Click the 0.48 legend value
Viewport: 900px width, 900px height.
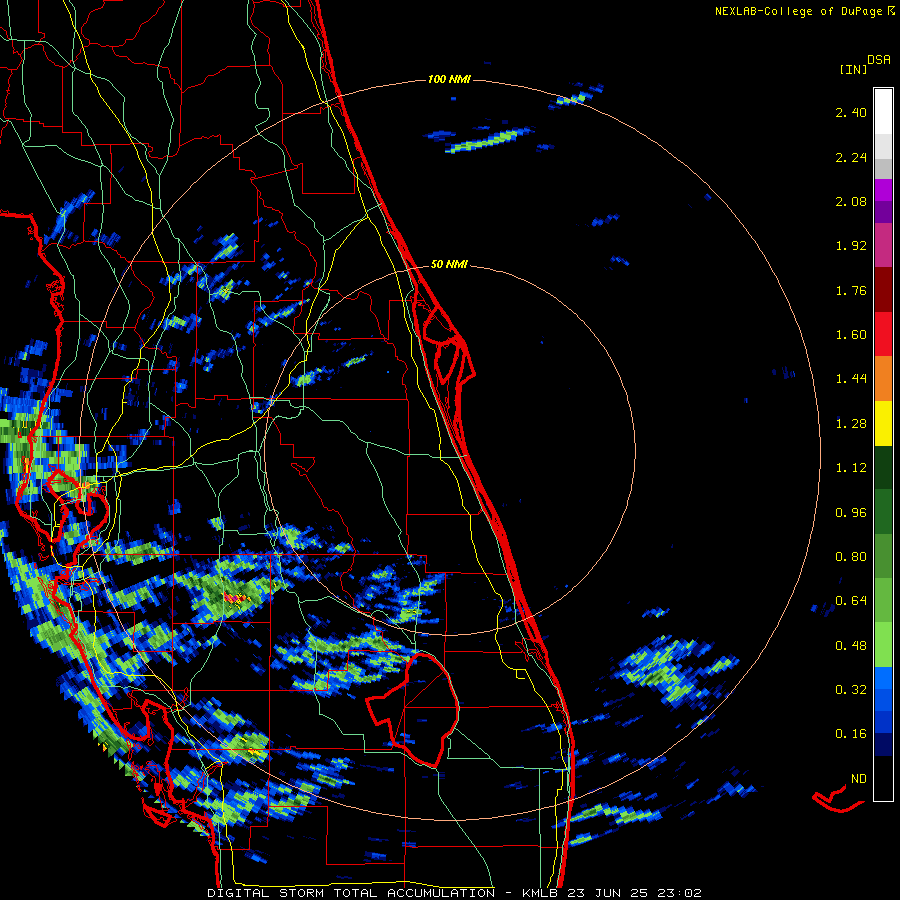tap(851, 646)
